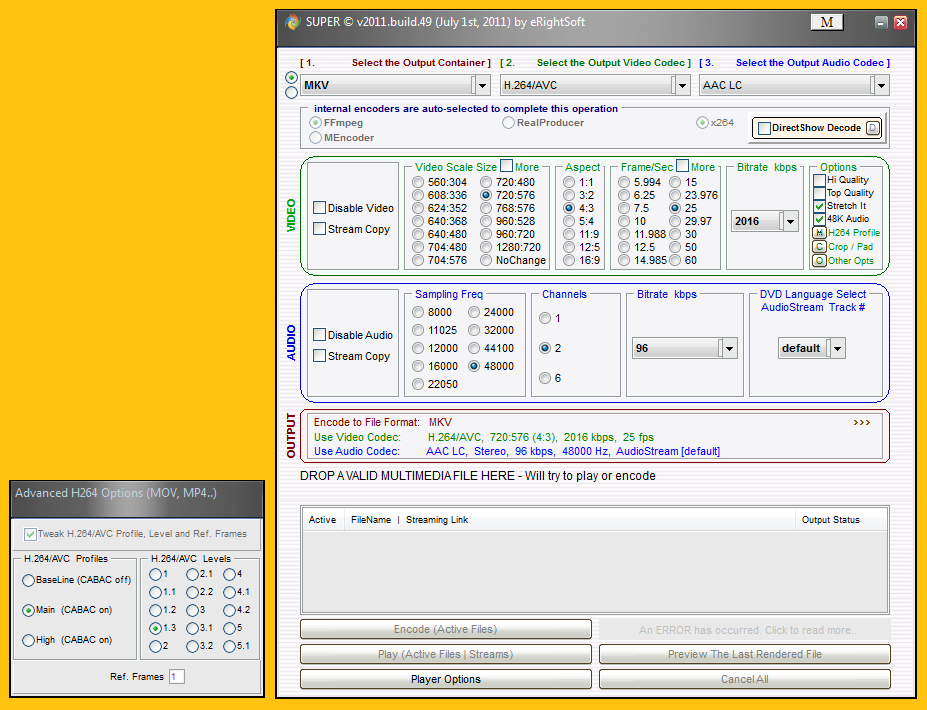Open Other Opts via its O icon
The image size is (927, 710).
[x=819, y=261]
